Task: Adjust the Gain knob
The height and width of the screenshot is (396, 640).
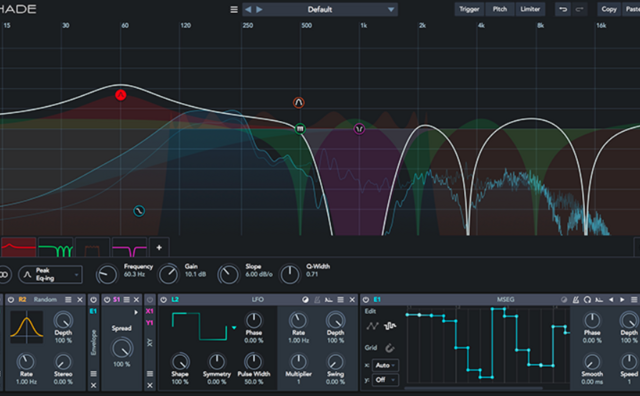Action: [x=168, y=274]
